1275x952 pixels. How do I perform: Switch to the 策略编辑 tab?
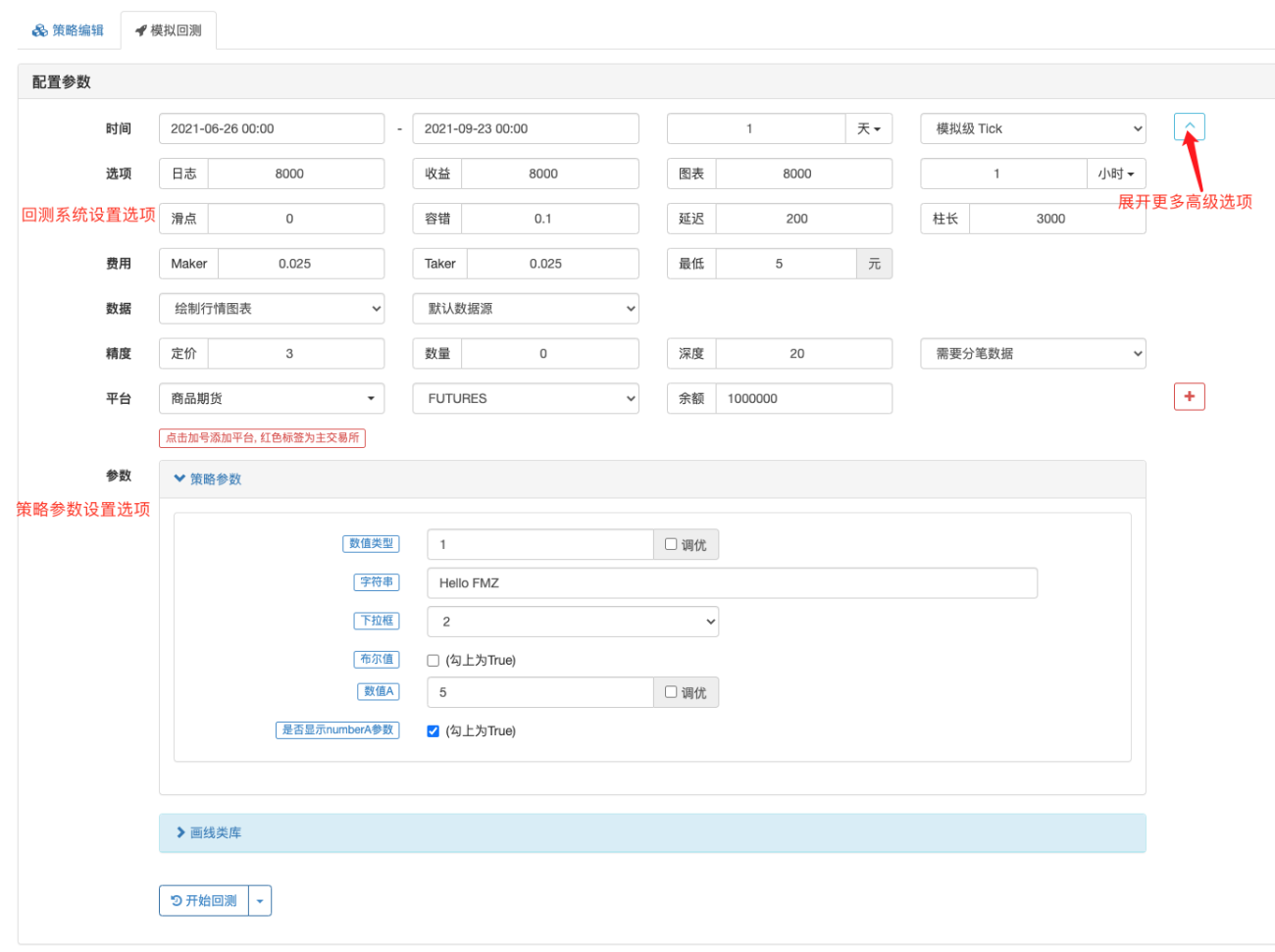pos(68,30)
